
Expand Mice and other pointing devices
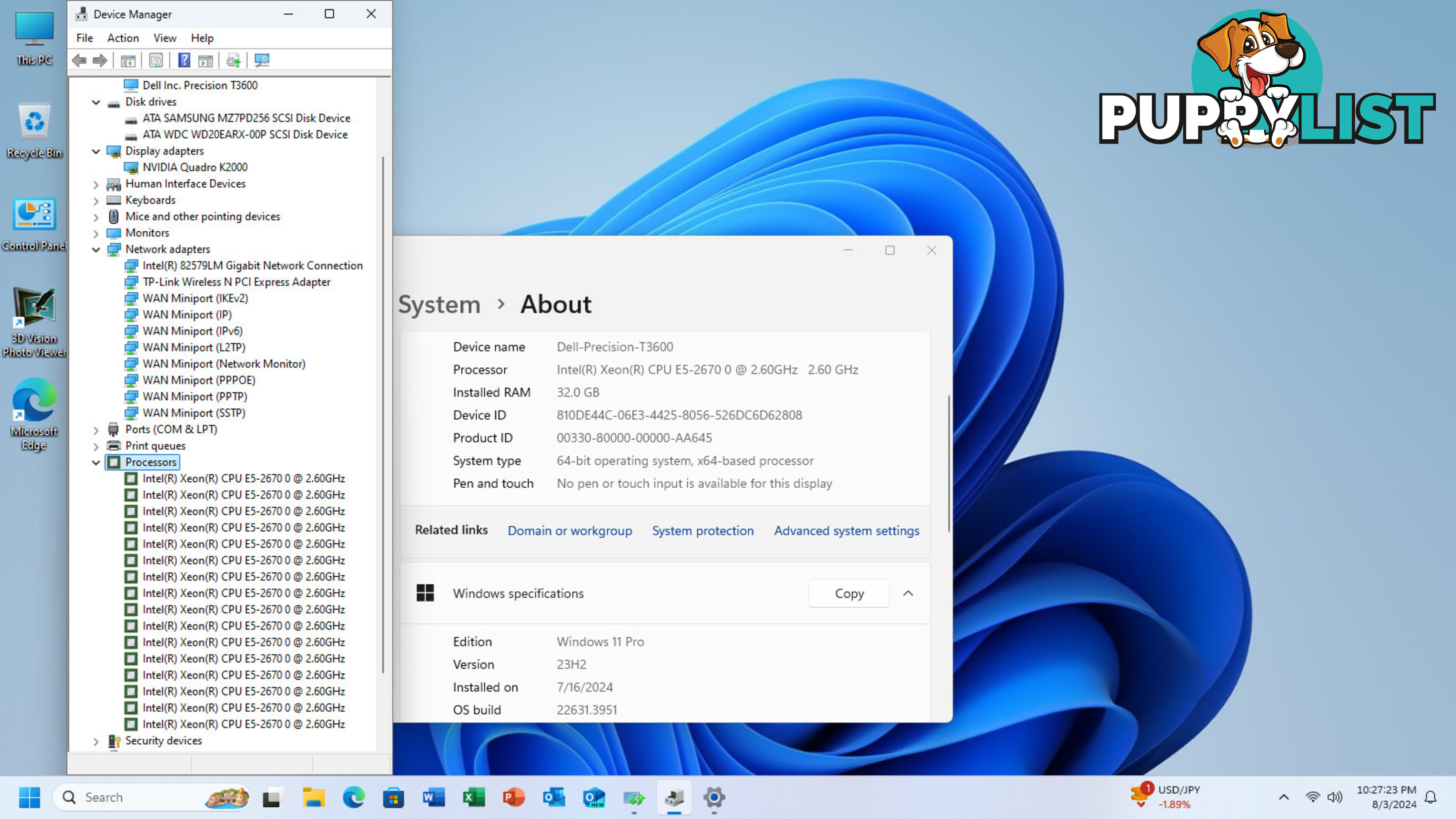[96, 217]
